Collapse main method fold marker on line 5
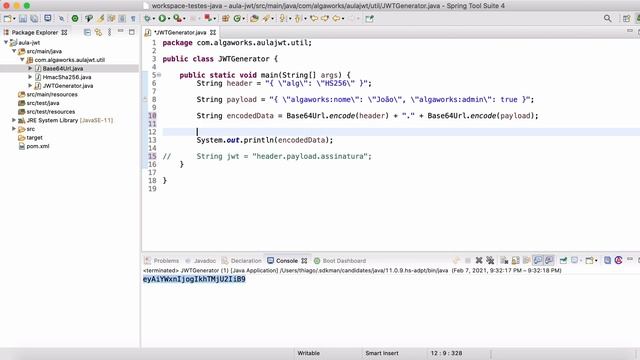Viewport: 640px width, 360px height. point(159,75)
